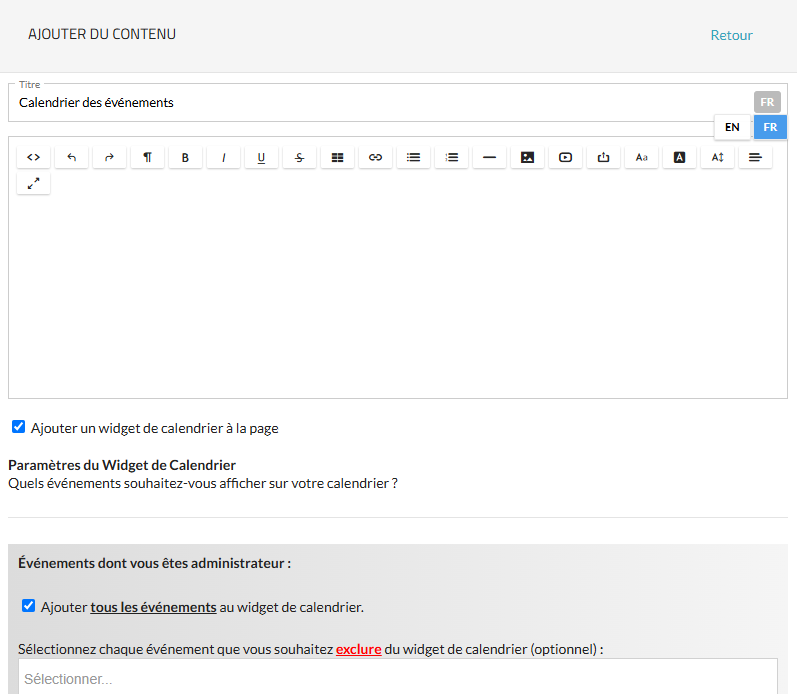Click the 'Titre' input field
Screen dimensions: 797x694
380,103
